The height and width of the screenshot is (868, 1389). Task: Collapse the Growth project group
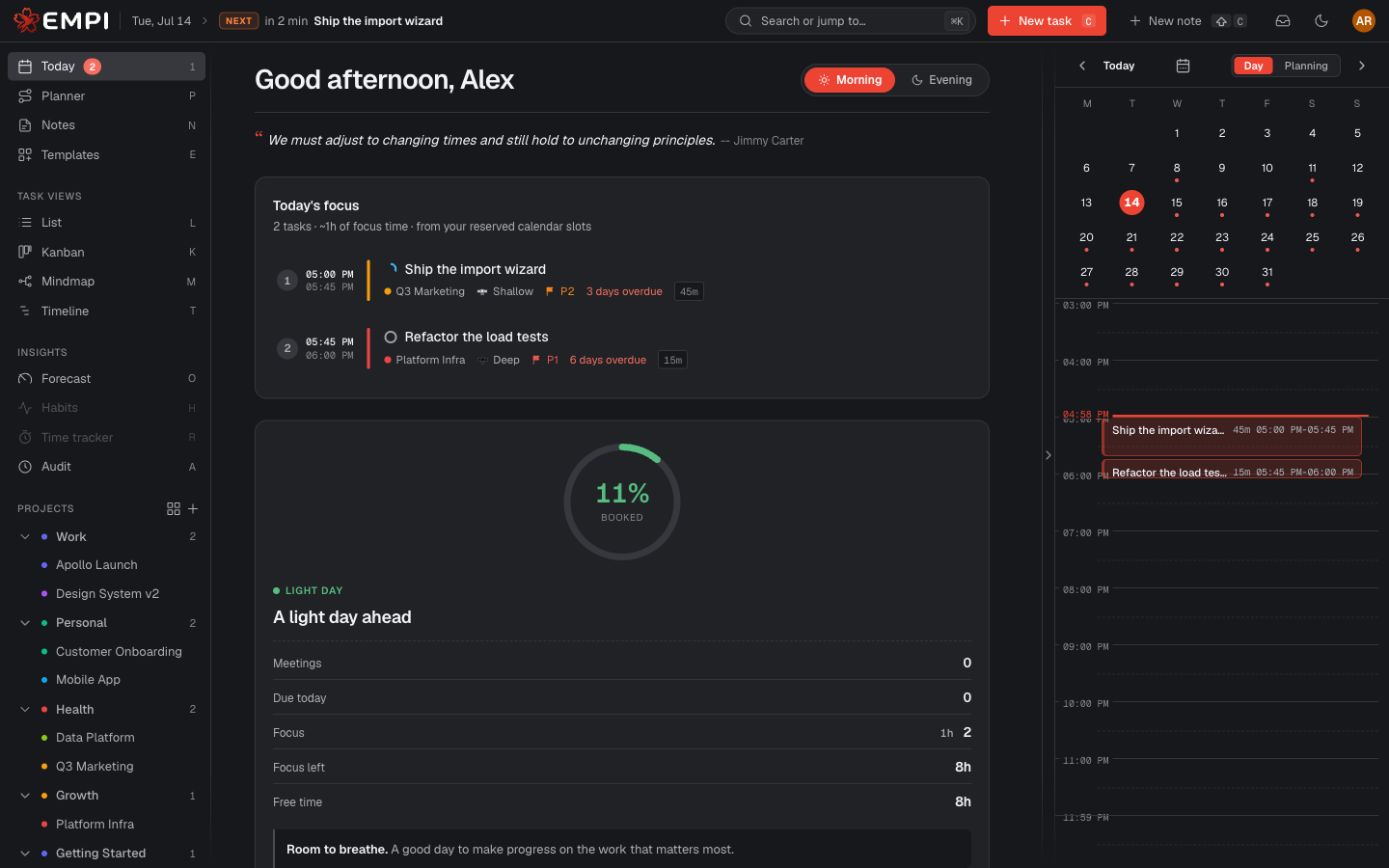click(x=25, y=796)
